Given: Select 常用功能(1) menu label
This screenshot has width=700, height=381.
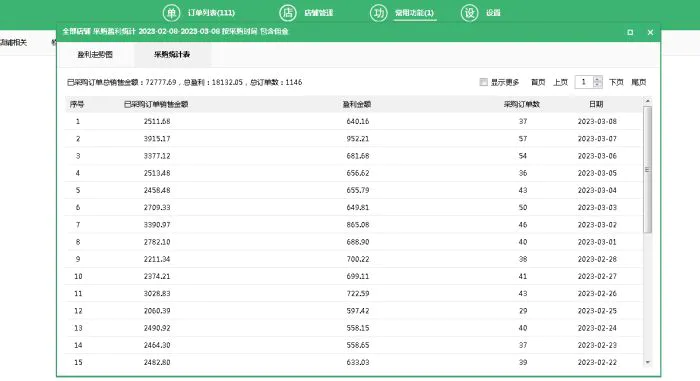Looking at the screenshot, I should point(414,13).
